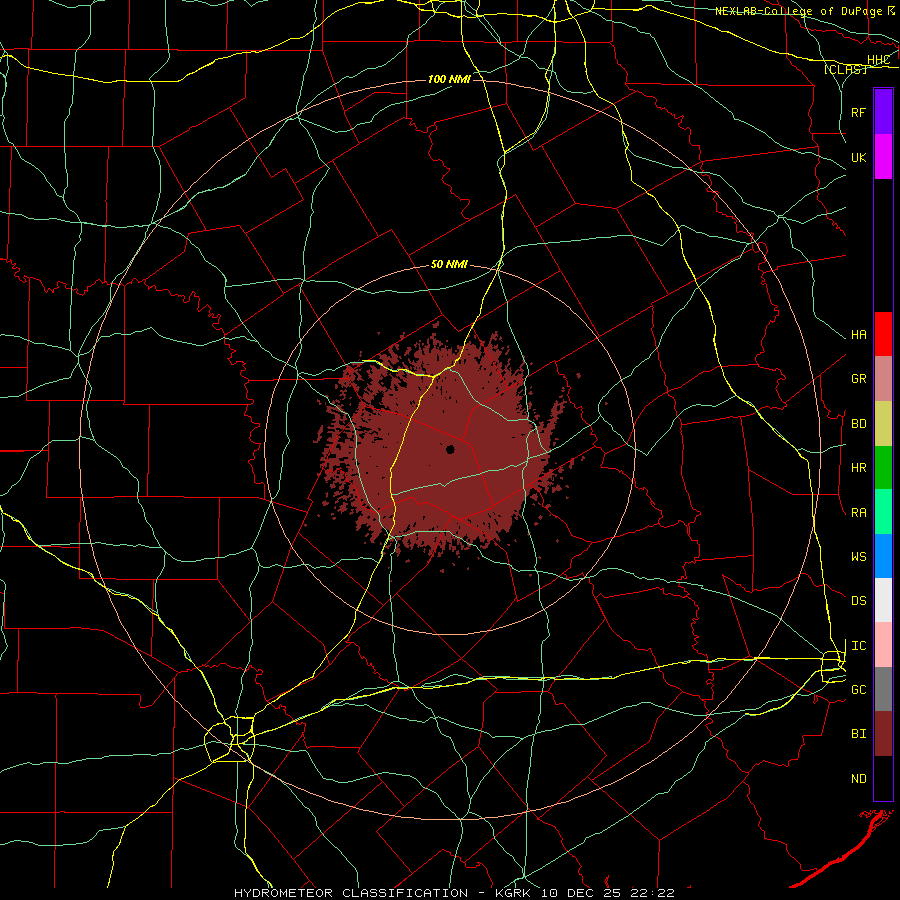900x900 pixels.
Task: Click the RF legend label
Action: point(858,112)
